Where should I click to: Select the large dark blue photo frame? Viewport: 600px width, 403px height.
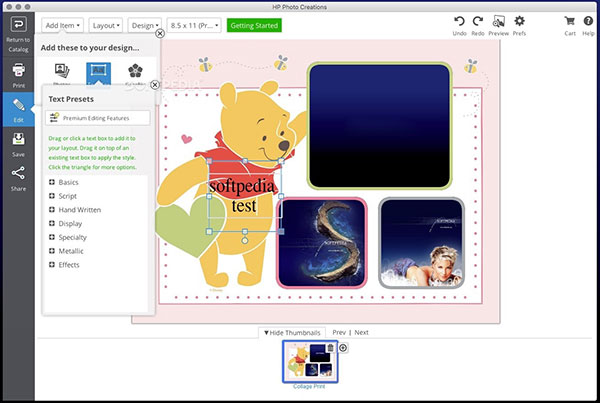380,126
